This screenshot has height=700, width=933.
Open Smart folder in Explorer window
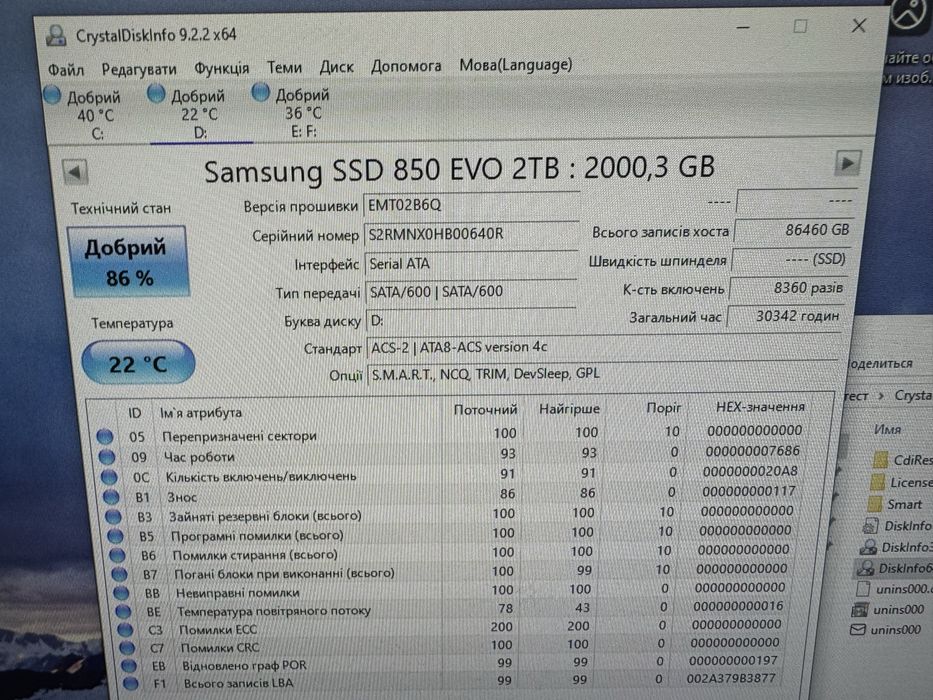pyautogui.click(x=895, y=505)
